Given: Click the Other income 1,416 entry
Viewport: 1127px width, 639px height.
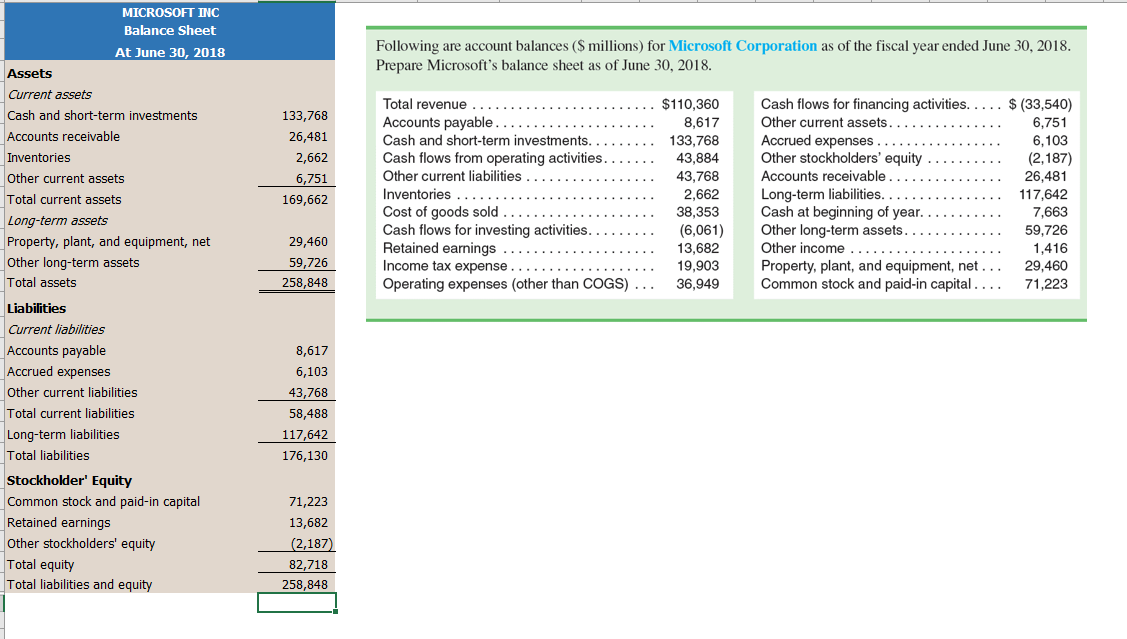Looking at the screenshot, I should click(x=914, y=248).
